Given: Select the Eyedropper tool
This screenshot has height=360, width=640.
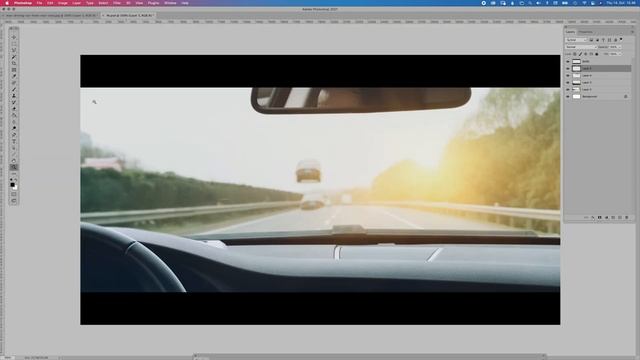Looking at the screenshot, I should coord(14,76).
